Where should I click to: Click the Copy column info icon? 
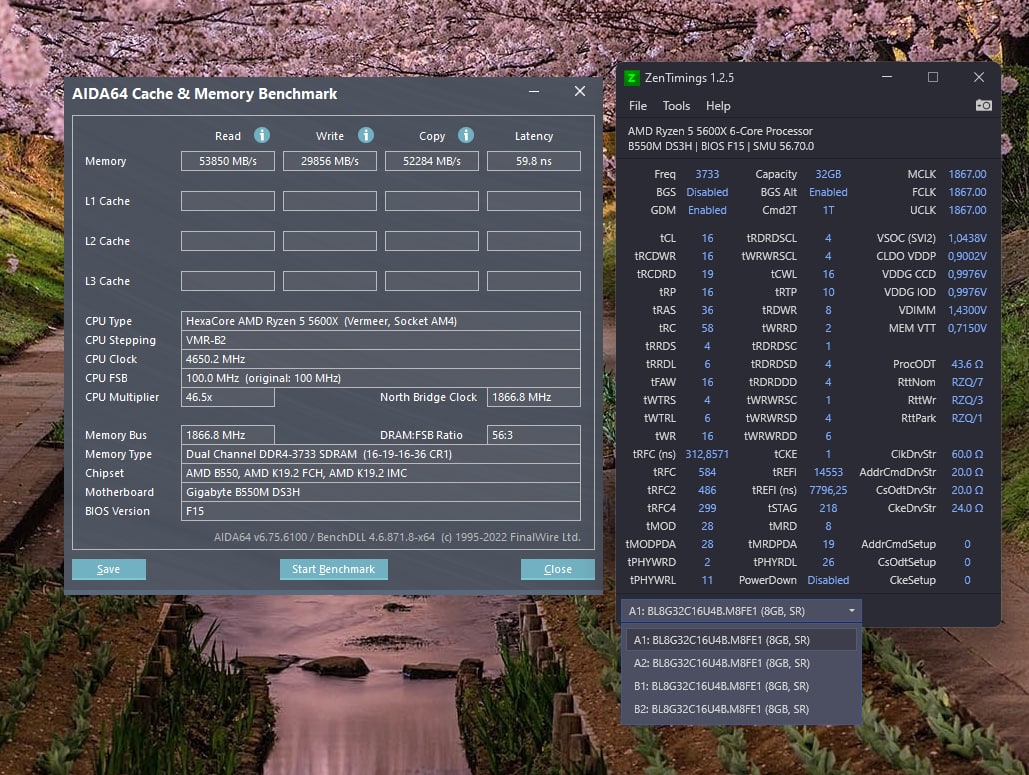tap(466, 135)
